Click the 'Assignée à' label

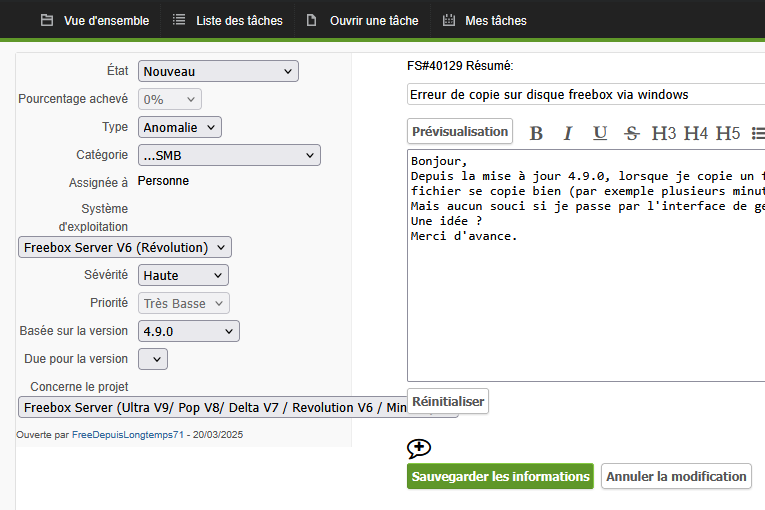click(98, 183)
